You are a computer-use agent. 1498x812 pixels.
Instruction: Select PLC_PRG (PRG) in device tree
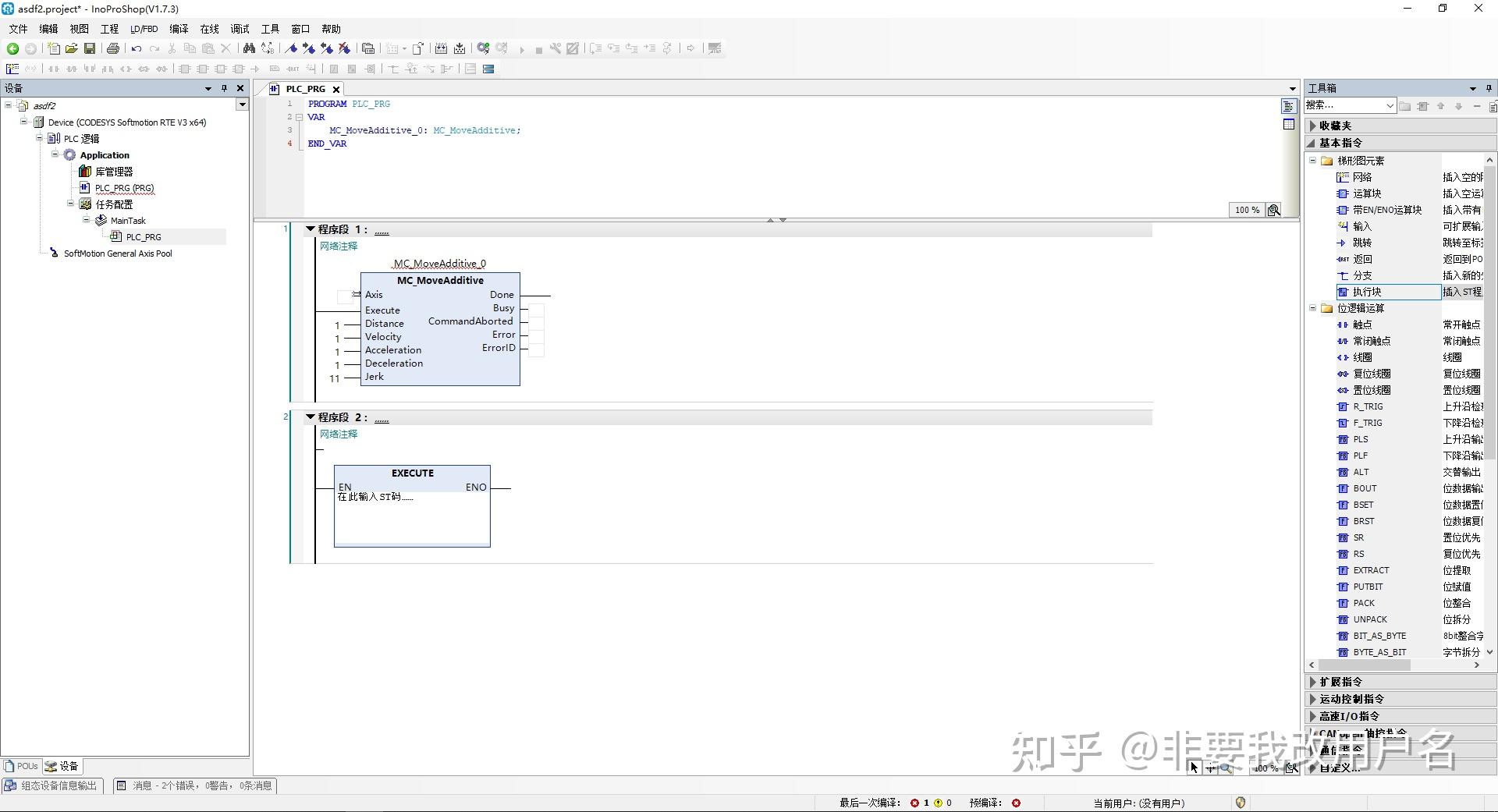[x=124, y=188]
